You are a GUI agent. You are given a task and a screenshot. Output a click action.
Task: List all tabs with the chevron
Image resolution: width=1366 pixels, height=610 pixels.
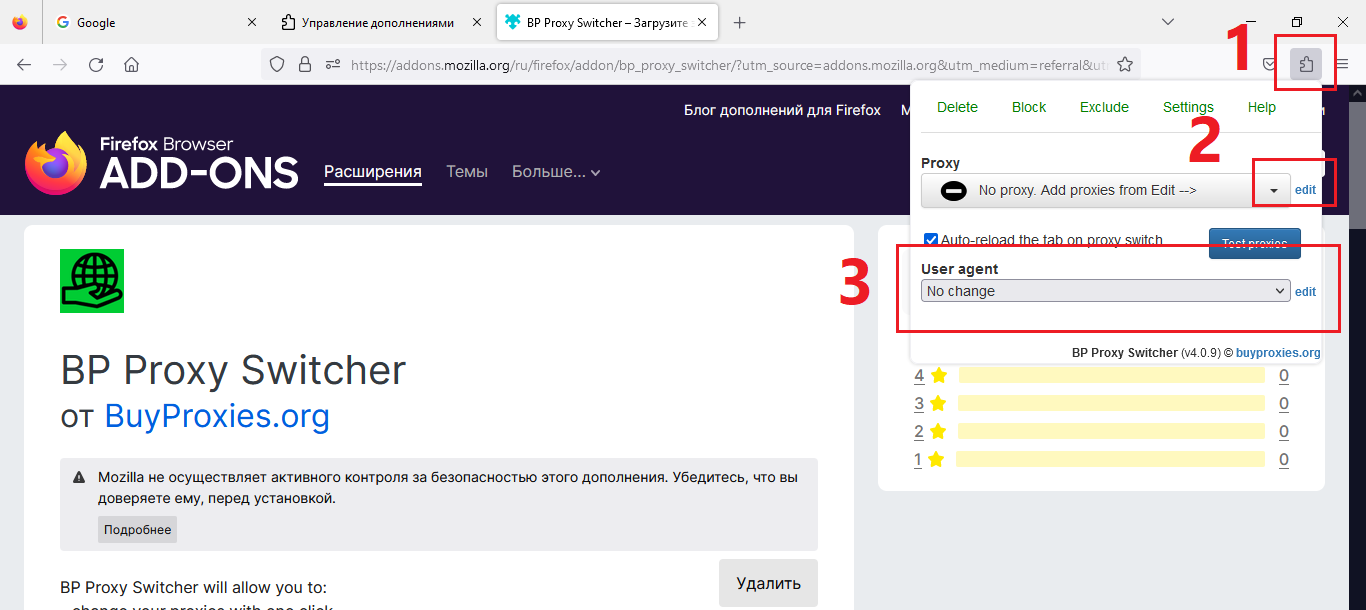click(1168, 22)
